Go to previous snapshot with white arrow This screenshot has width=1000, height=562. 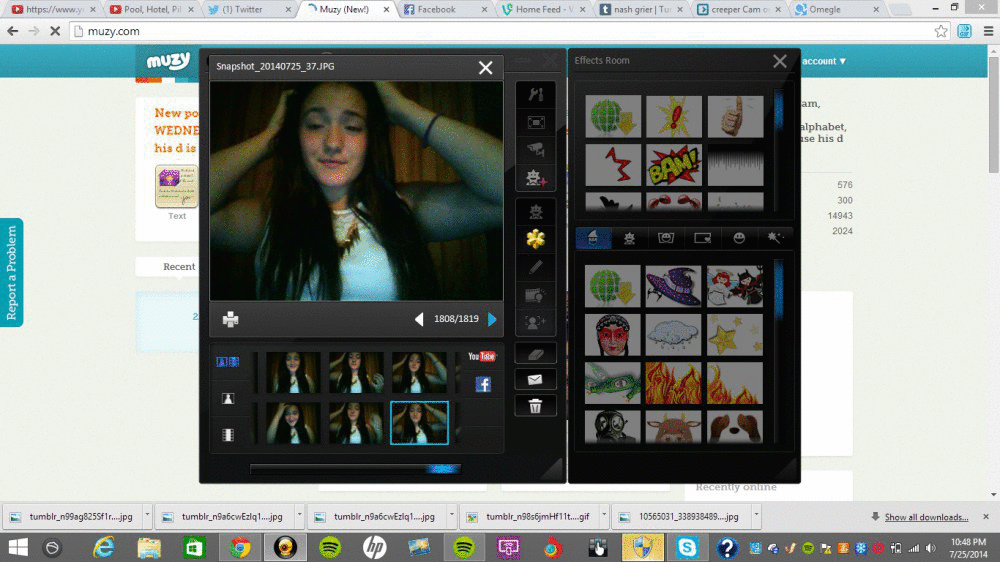pyautogui.click(x=419, y=319)
